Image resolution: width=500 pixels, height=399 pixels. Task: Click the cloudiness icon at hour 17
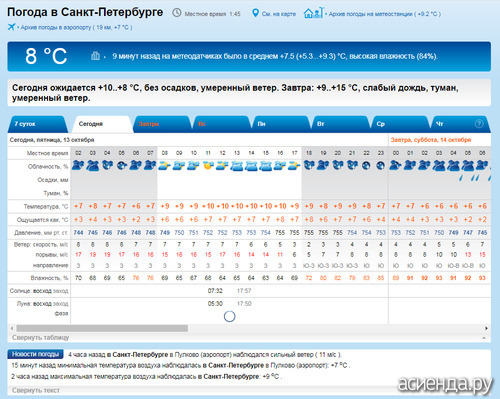point(294,165)
